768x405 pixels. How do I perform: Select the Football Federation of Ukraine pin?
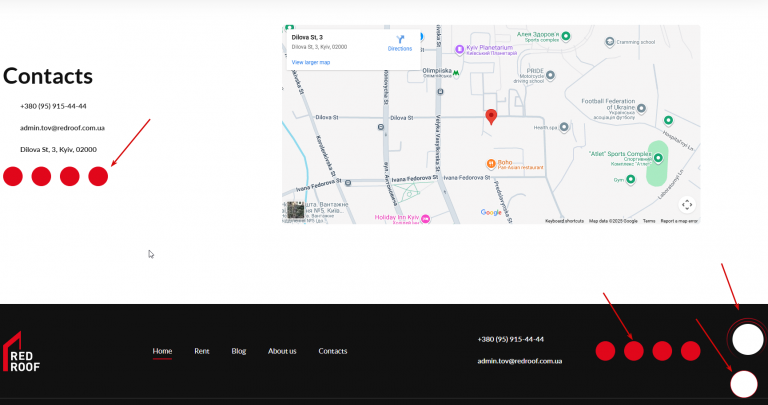[x=641, y=108]
